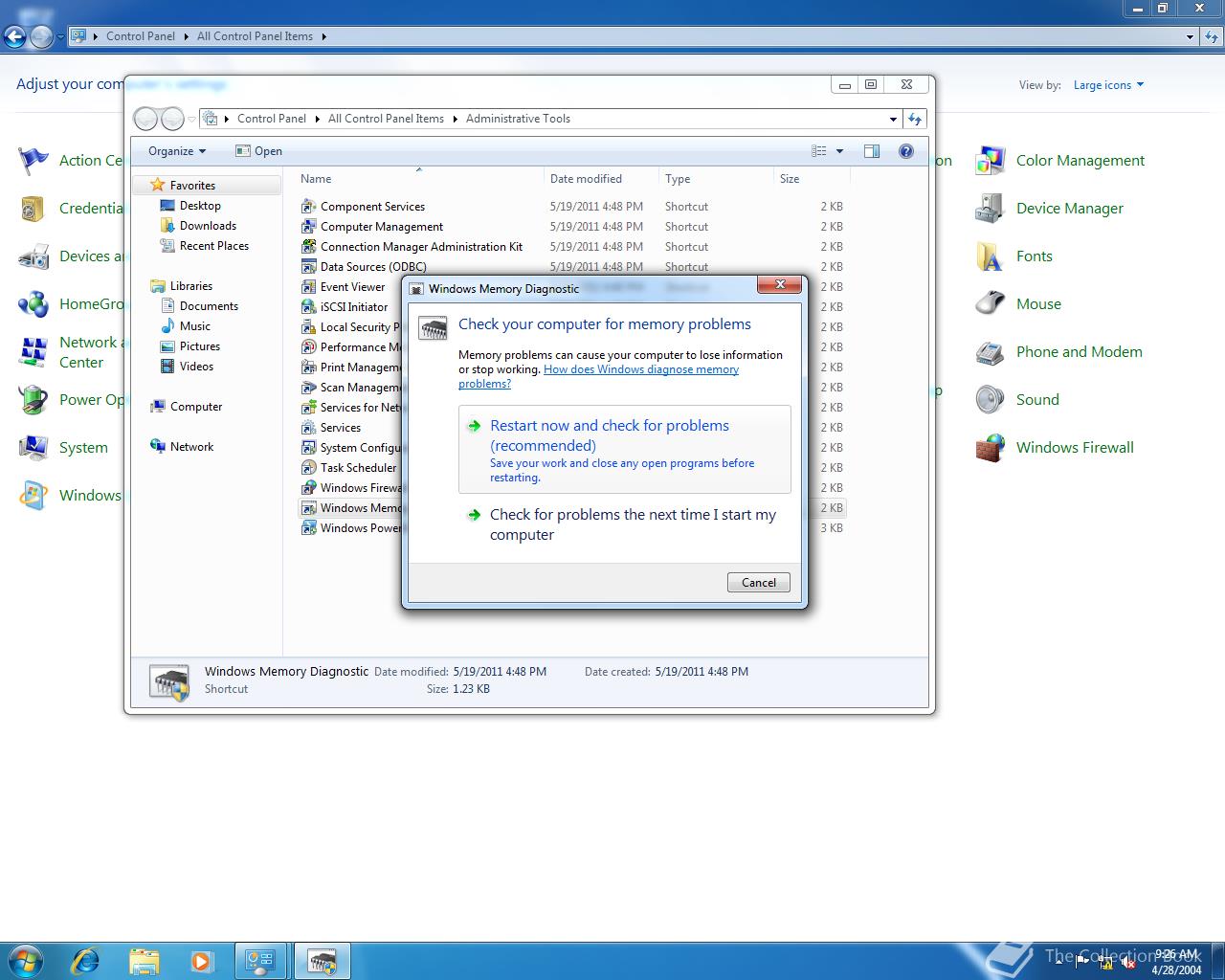Select the Print Management icon
Viewport: 1225px width, 980px height.
click(308, 367)
